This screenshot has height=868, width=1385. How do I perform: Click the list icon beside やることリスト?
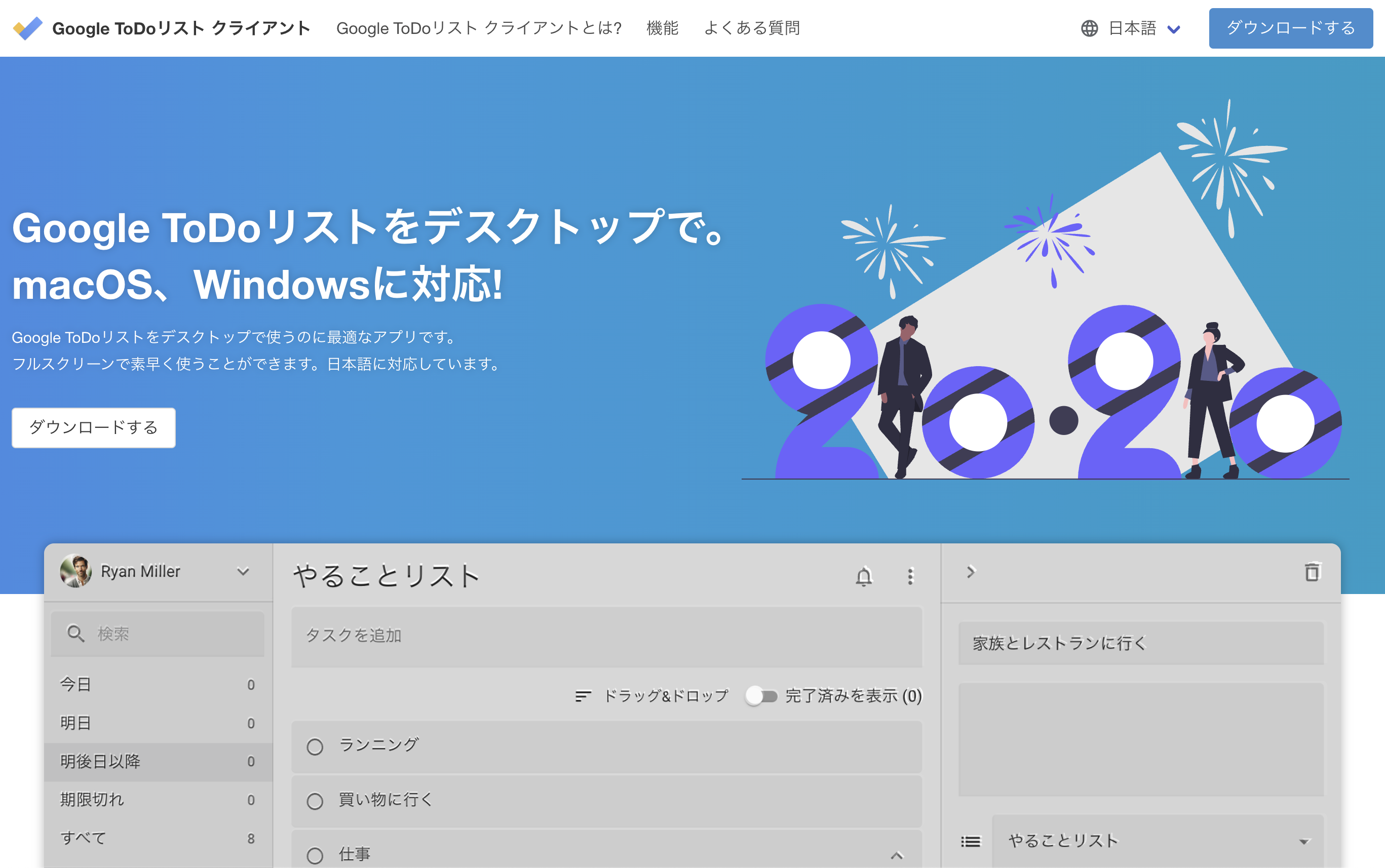pyautogui.click(x=971, y=842)
